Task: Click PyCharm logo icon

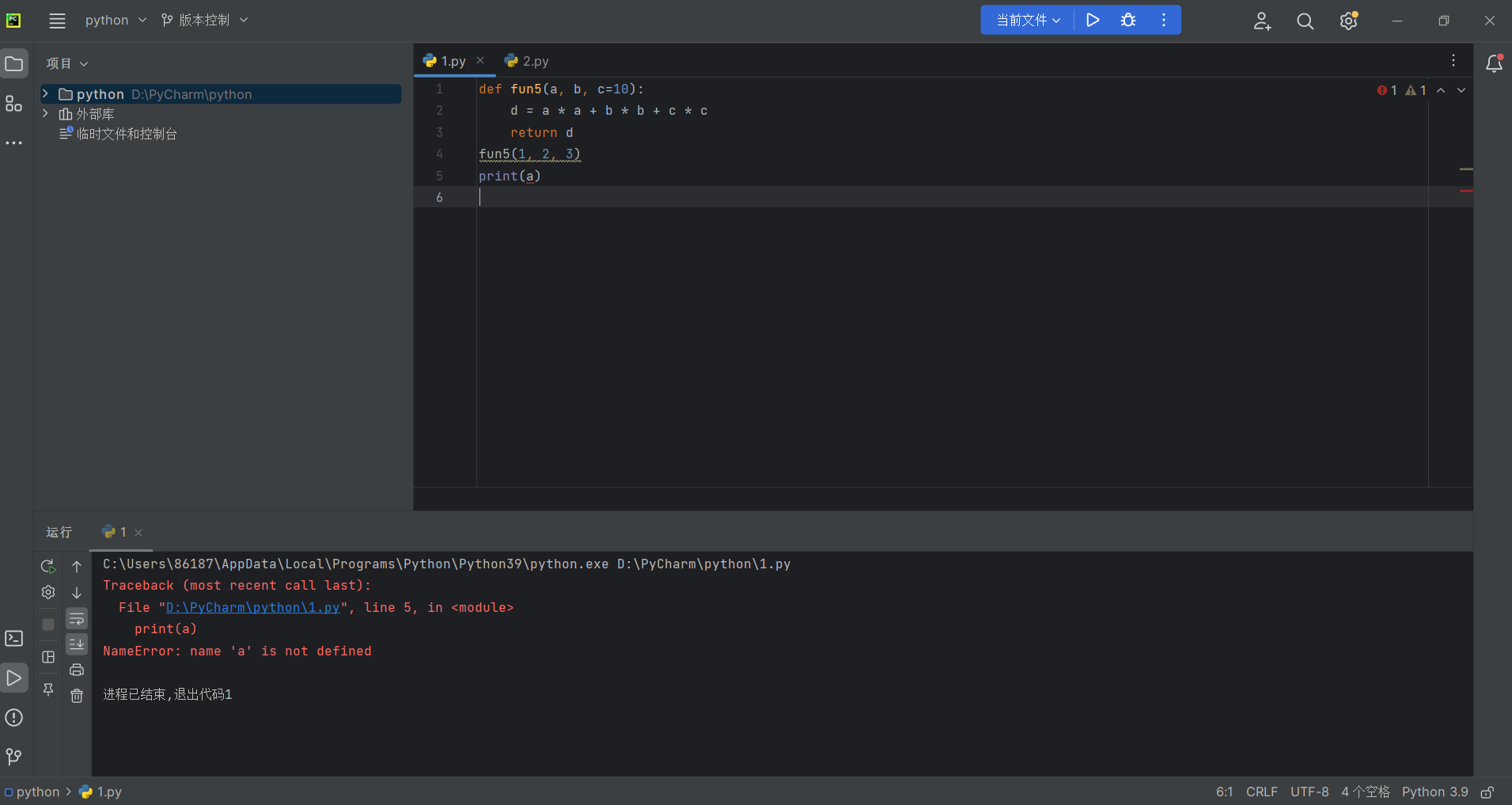Action: (13, 21)
